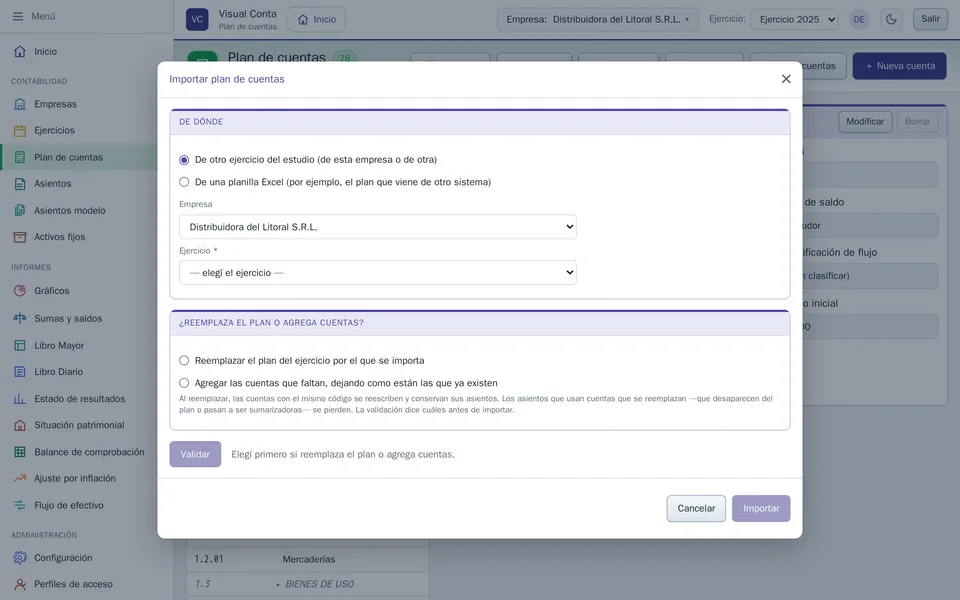Click the Plan de cuentas sidebar icon
The image size is (960, 600).
coord(20,157)
